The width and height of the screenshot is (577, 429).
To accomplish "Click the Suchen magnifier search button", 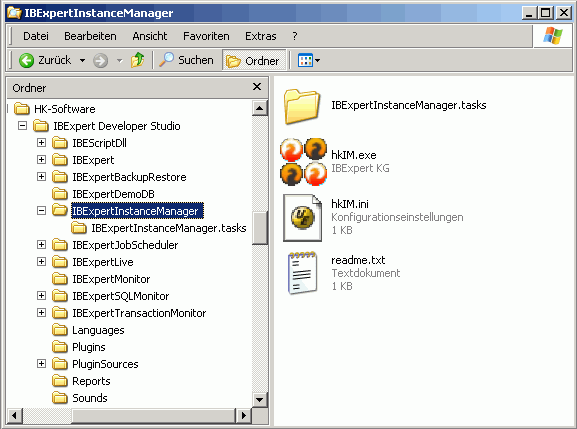I will (x=186, y=60).
